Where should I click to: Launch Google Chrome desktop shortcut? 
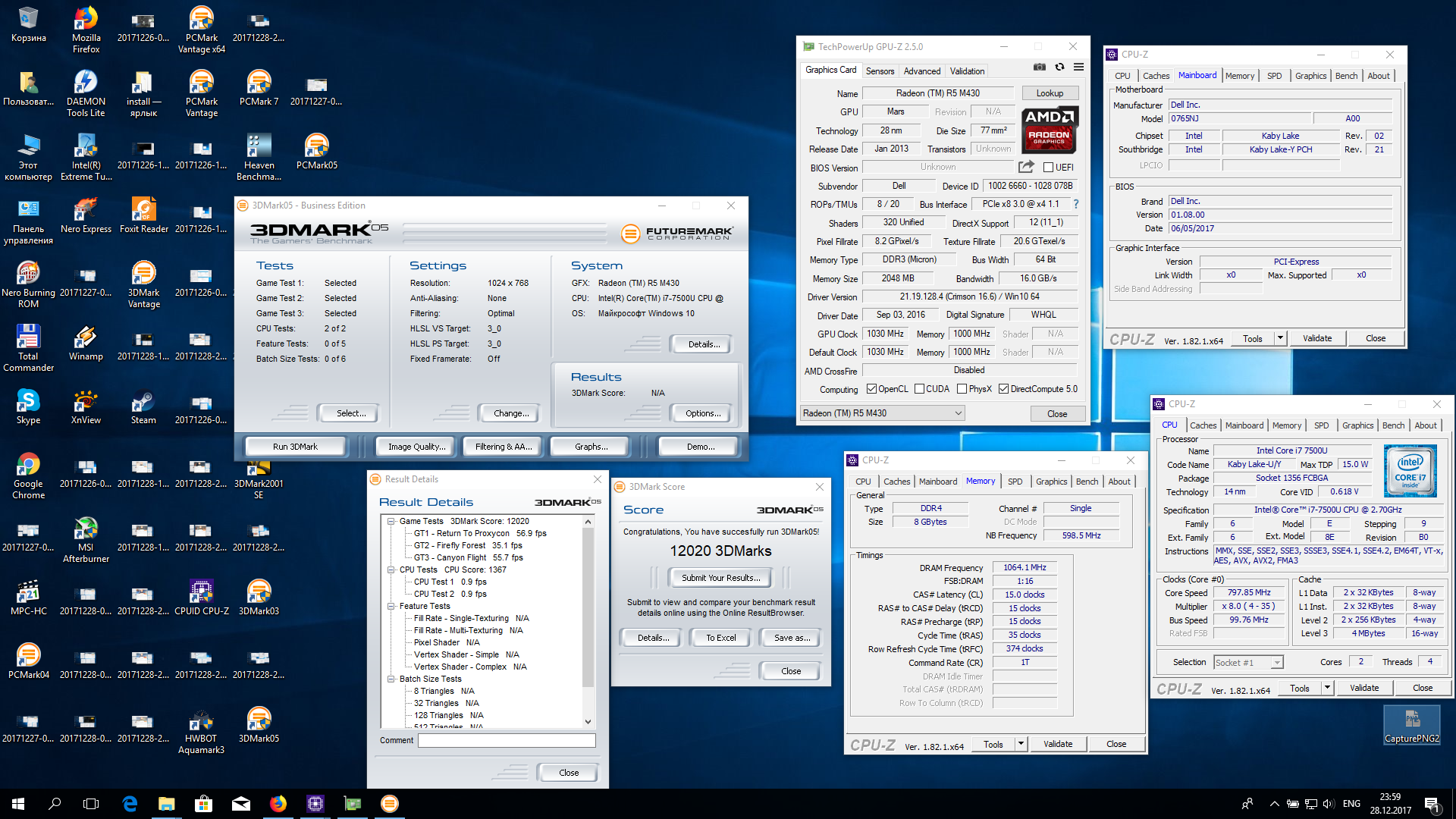28,476
